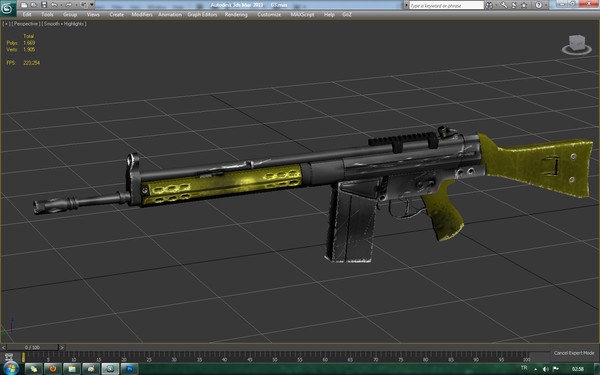Click the Project Folder icon in quick access toolbar

pos(83,5)
